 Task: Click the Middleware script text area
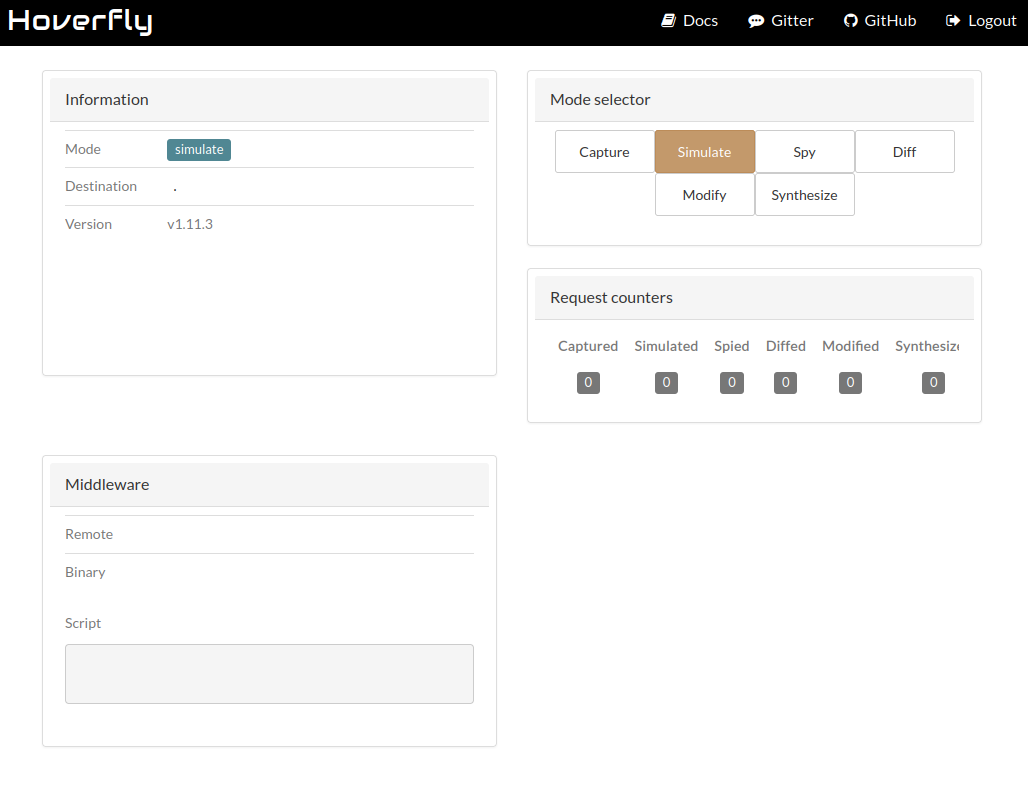click(269, 674)
